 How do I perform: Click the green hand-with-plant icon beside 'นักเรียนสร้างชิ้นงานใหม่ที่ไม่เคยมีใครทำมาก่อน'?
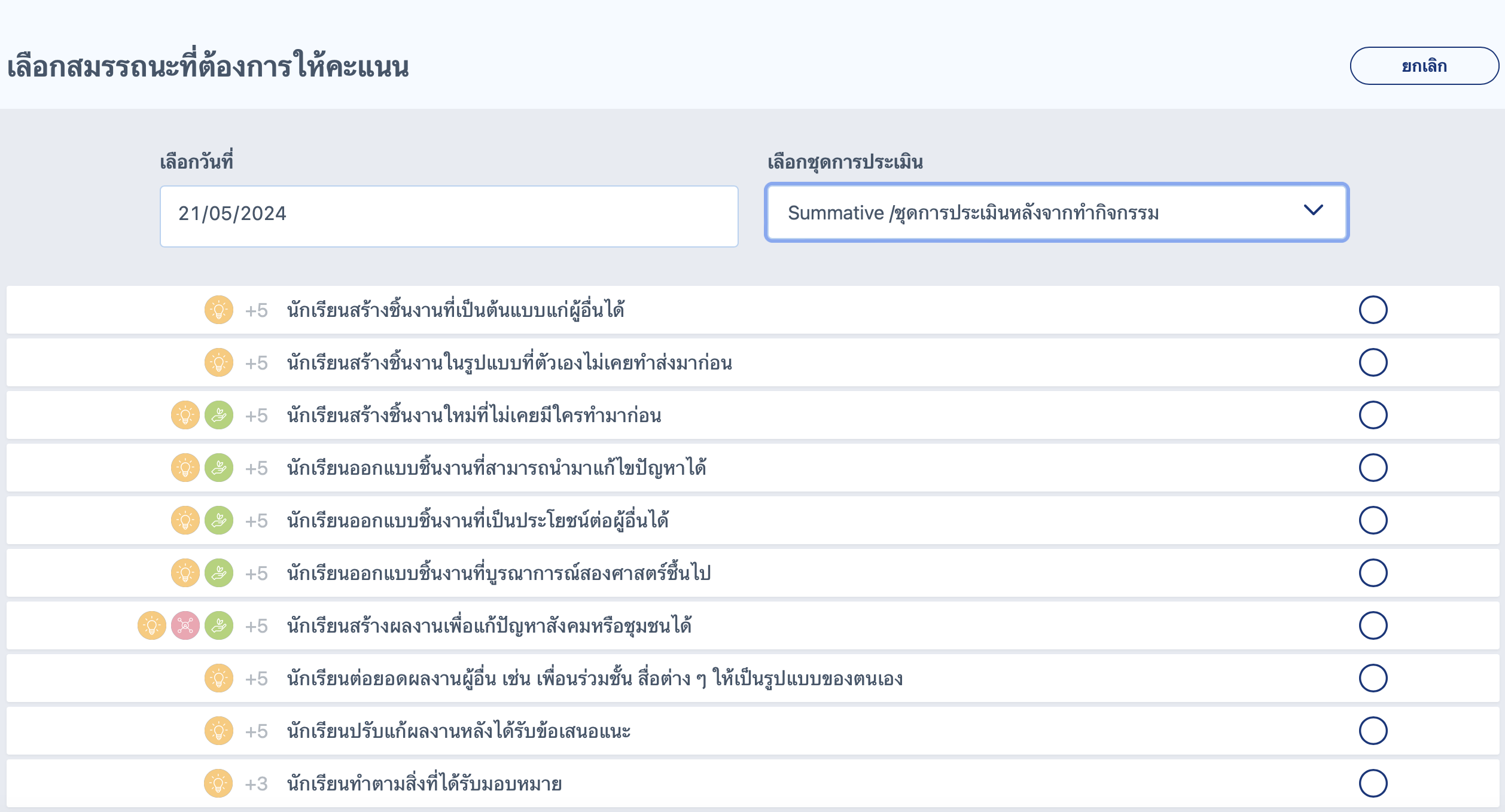219,414
